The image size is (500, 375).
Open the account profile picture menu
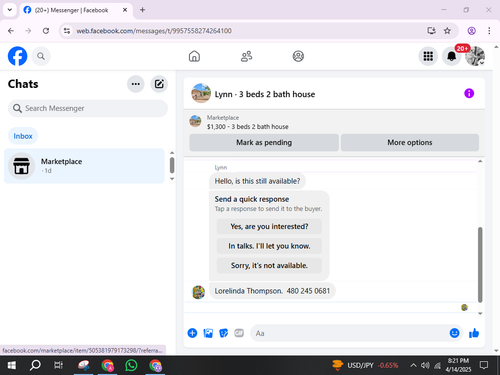pyautogui.click(x=475, y=56)
